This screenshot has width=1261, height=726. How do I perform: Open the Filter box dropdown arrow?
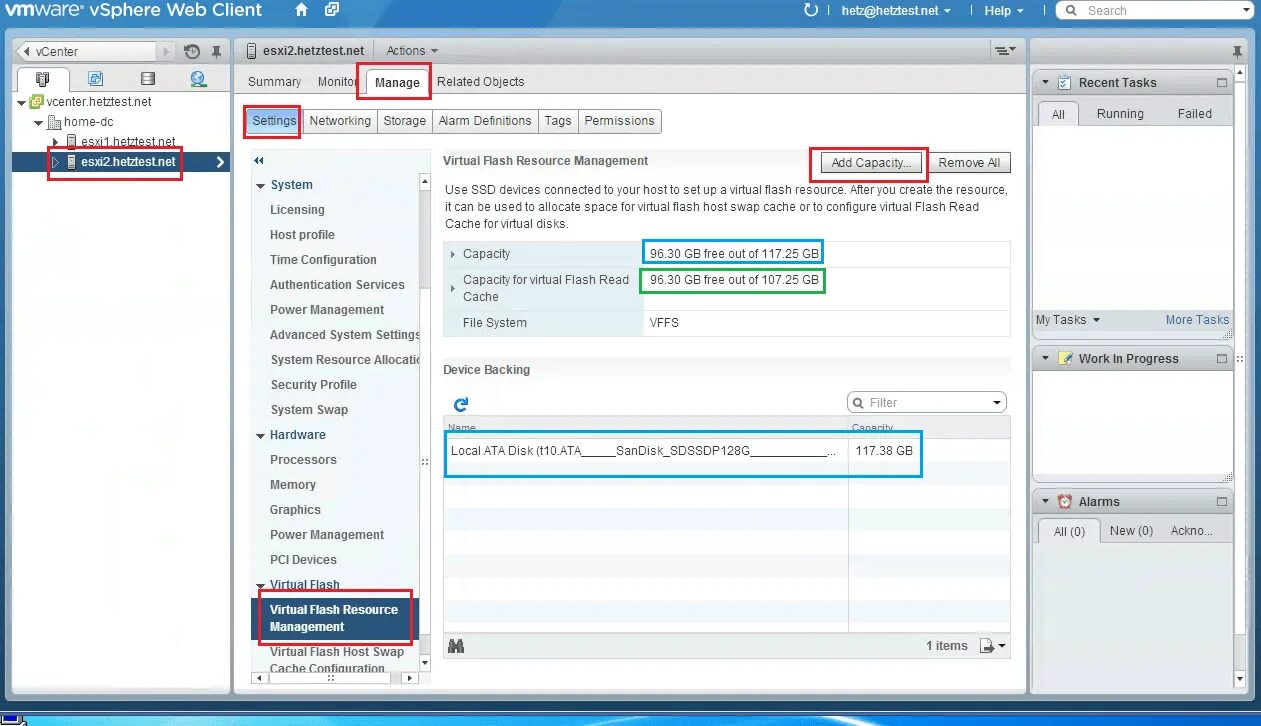pyautogui.click(x=997, y=403)
